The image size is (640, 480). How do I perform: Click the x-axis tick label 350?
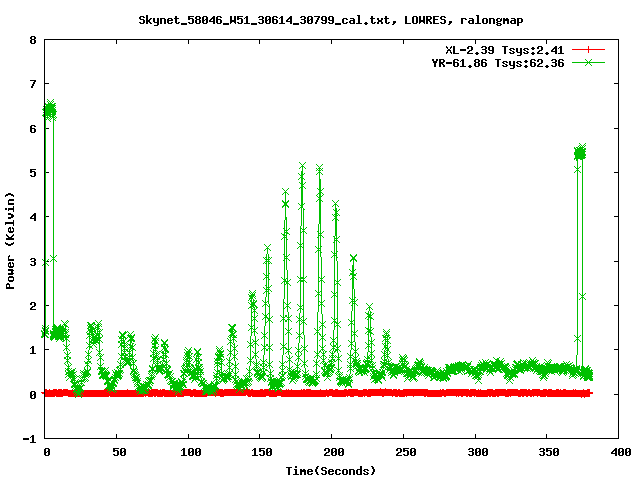549,452
